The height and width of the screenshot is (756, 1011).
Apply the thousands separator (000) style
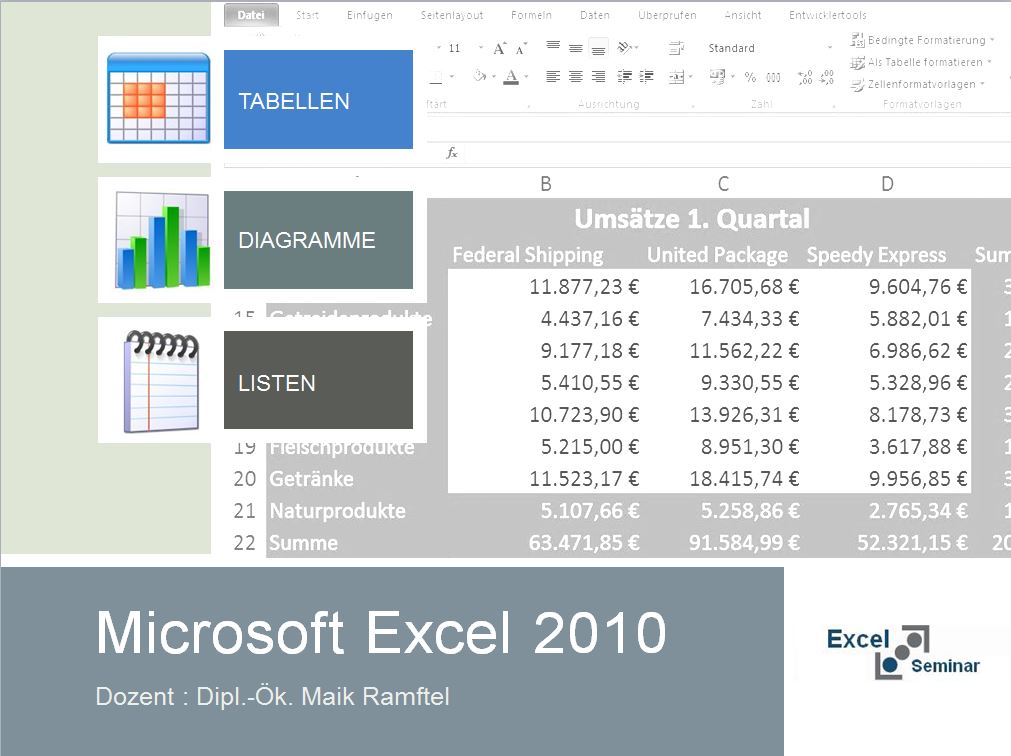[773, 78]
